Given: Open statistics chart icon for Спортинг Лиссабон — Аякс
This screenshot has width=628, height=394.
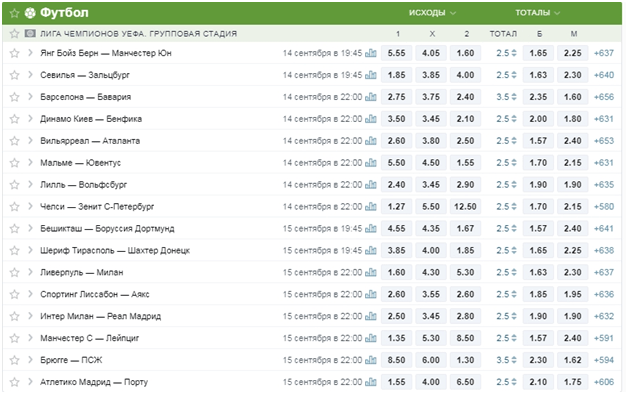Looking at the screenshot, I should pyautogui.click(x=371, y=294).
